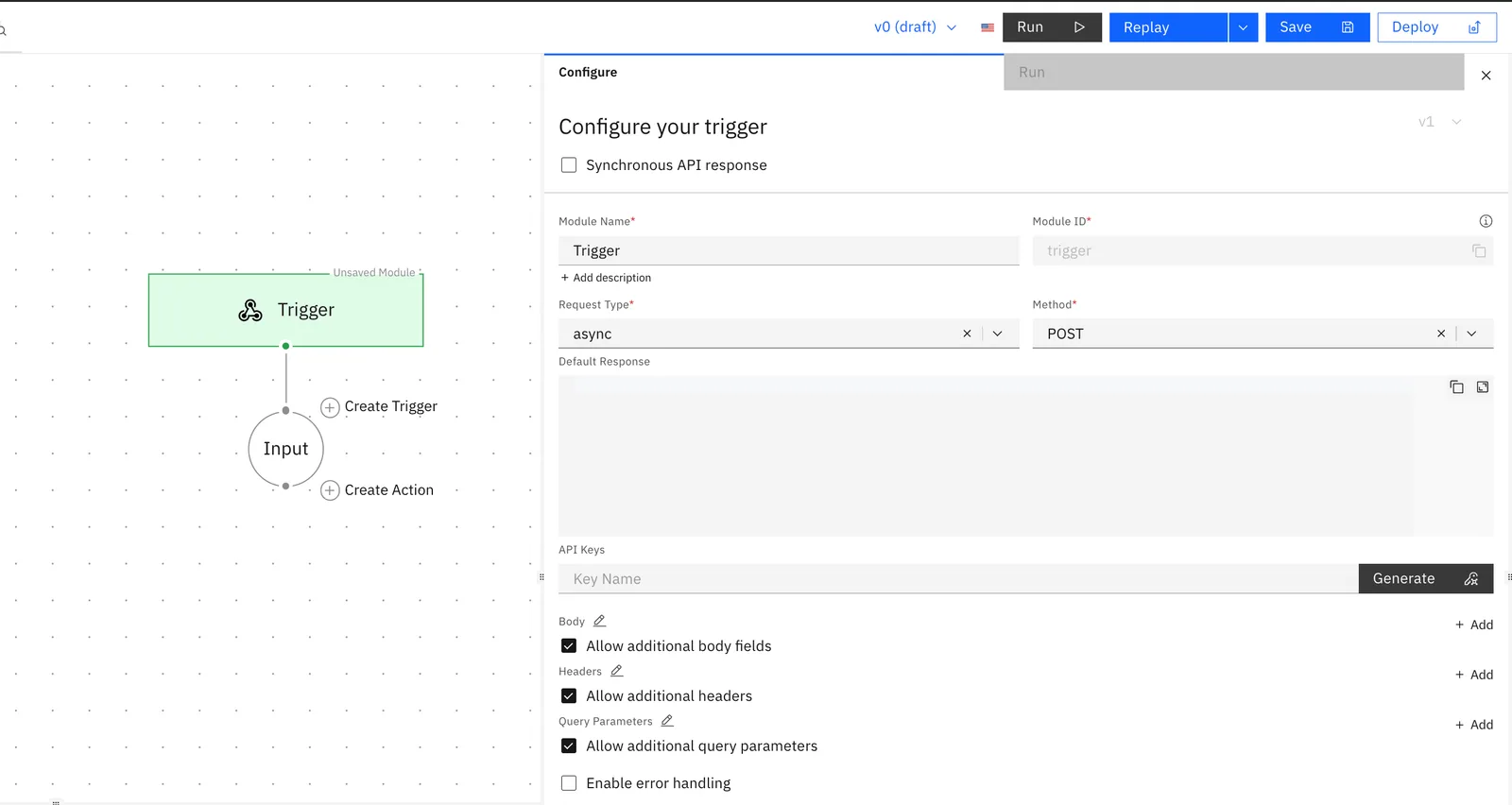Select the Trigger node on canvas
1512x805 pixels.
pyautogui.click(x=285, y=310)
